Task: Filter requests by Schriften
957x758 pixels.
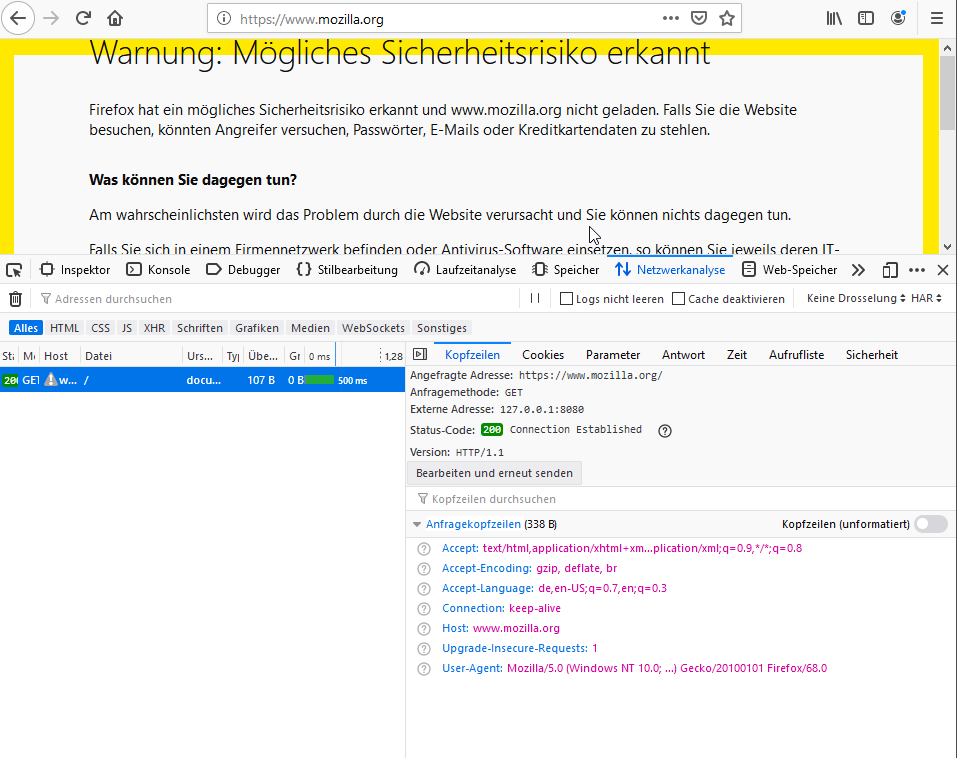Action: coord(200,328)
